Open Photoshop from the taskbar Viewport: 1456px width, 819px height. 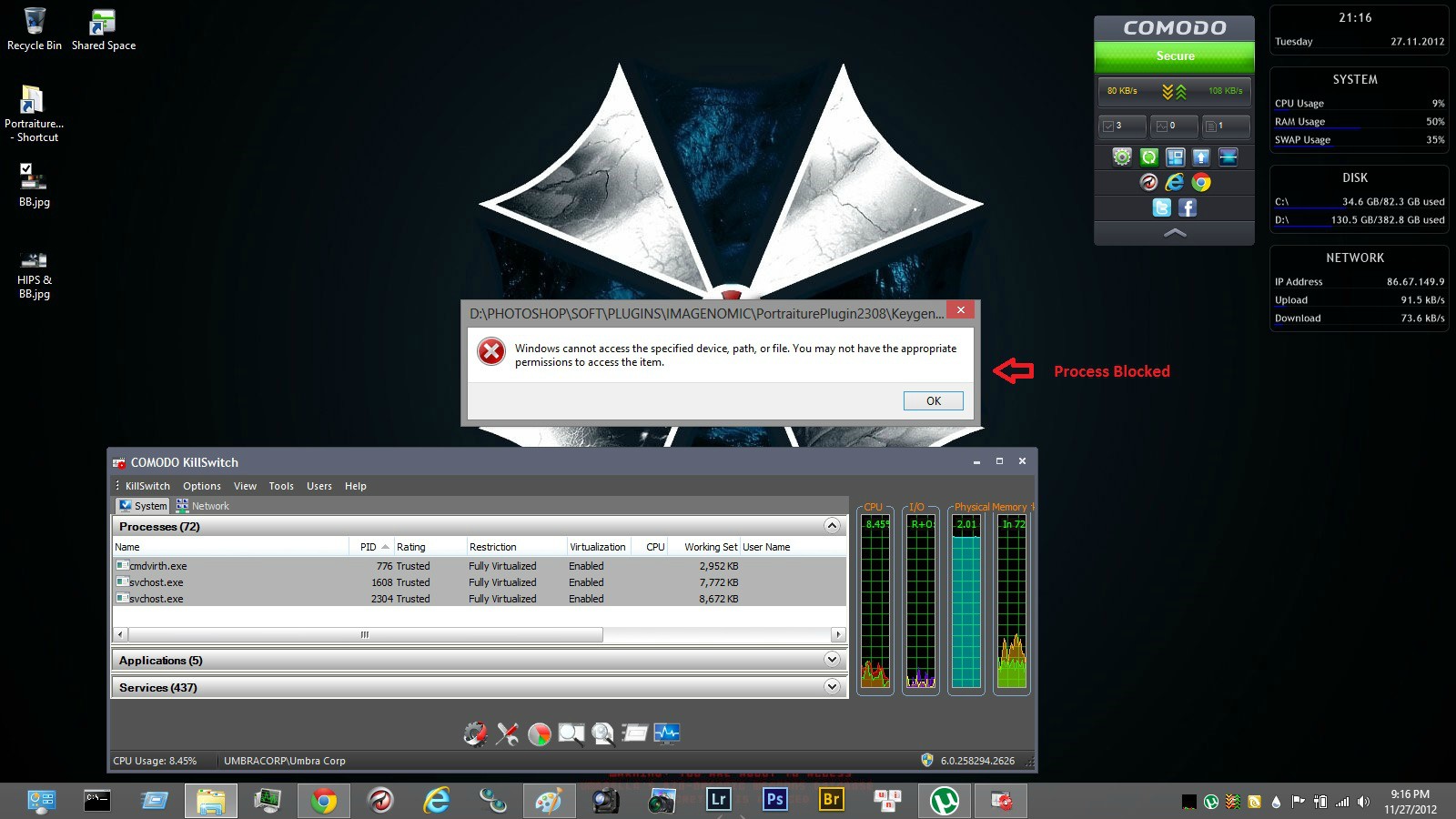[775, 800]
